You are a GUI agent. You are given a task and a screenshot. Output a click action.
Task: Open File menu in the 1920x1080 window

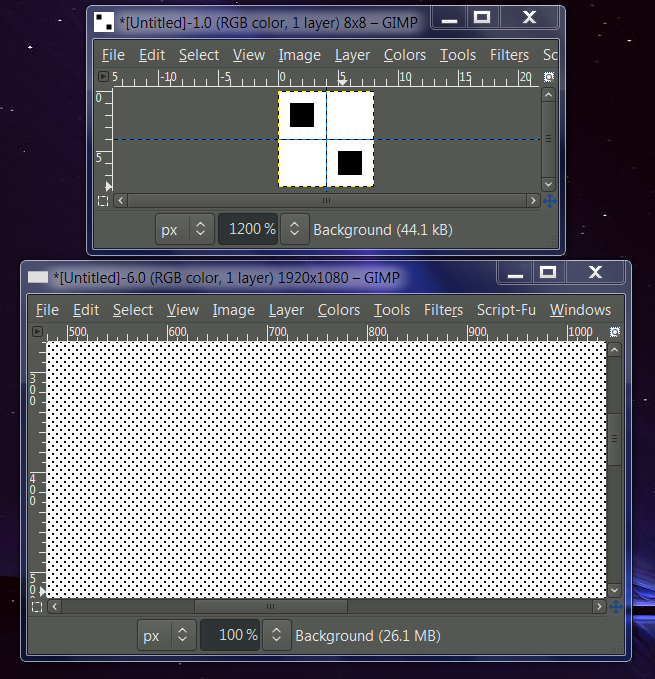47,310
